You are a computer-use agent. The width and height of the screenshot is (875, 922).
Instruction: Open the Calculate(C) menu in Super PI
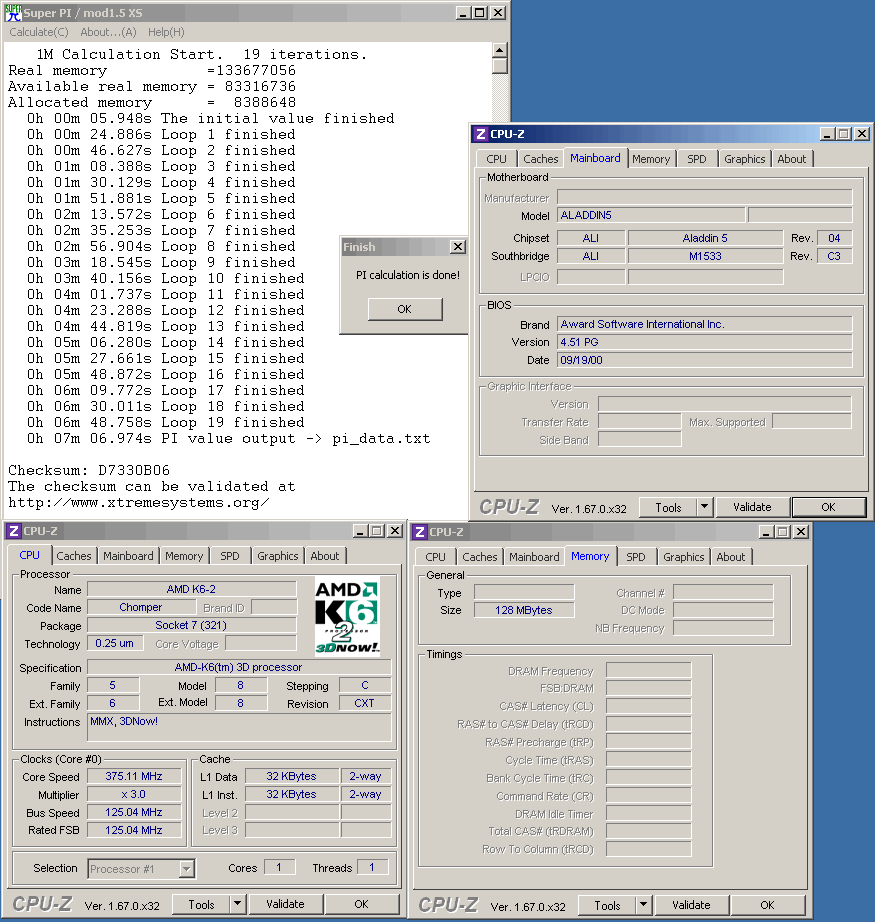[39, 32]
